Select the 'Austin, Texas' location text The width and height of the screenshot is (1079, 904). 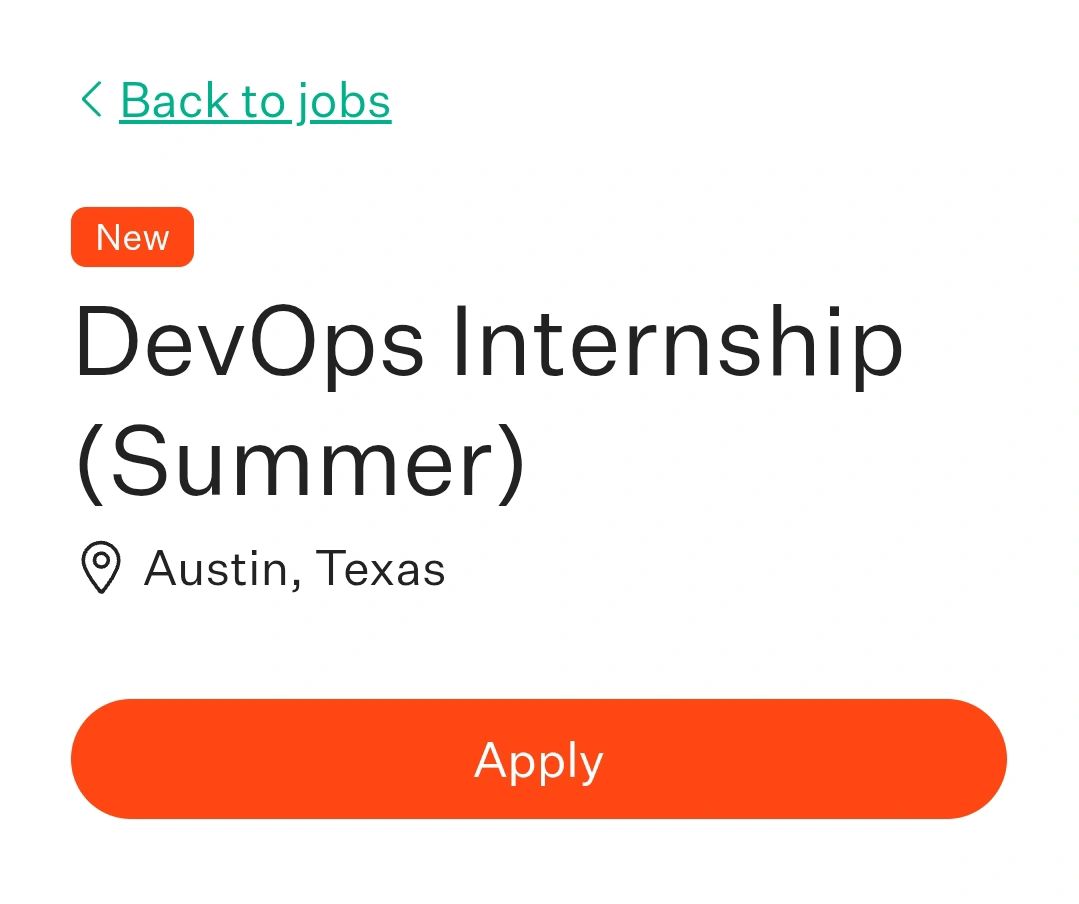point(294,569)
